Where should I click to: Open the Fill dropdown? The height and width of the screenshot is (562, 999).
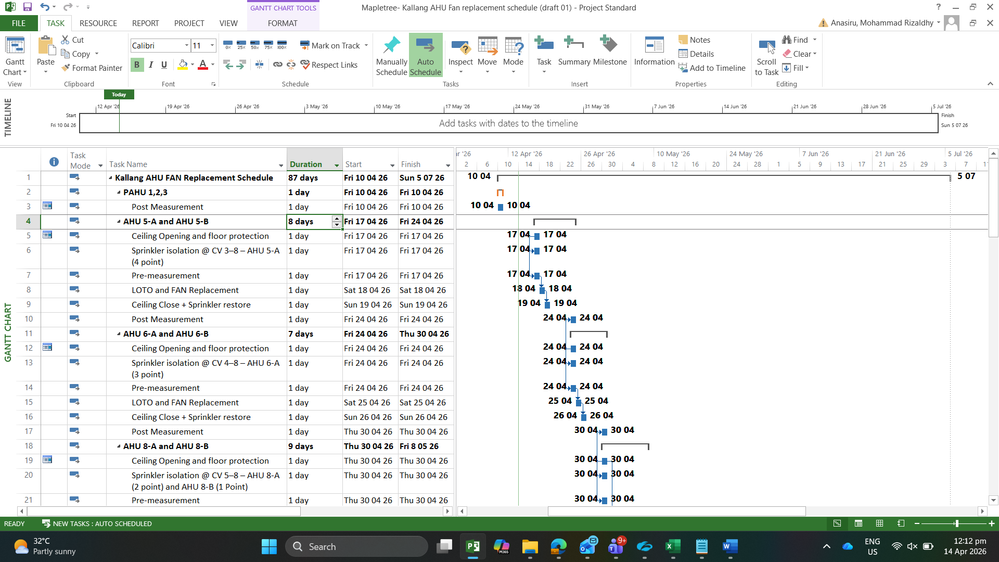point(807,68)
